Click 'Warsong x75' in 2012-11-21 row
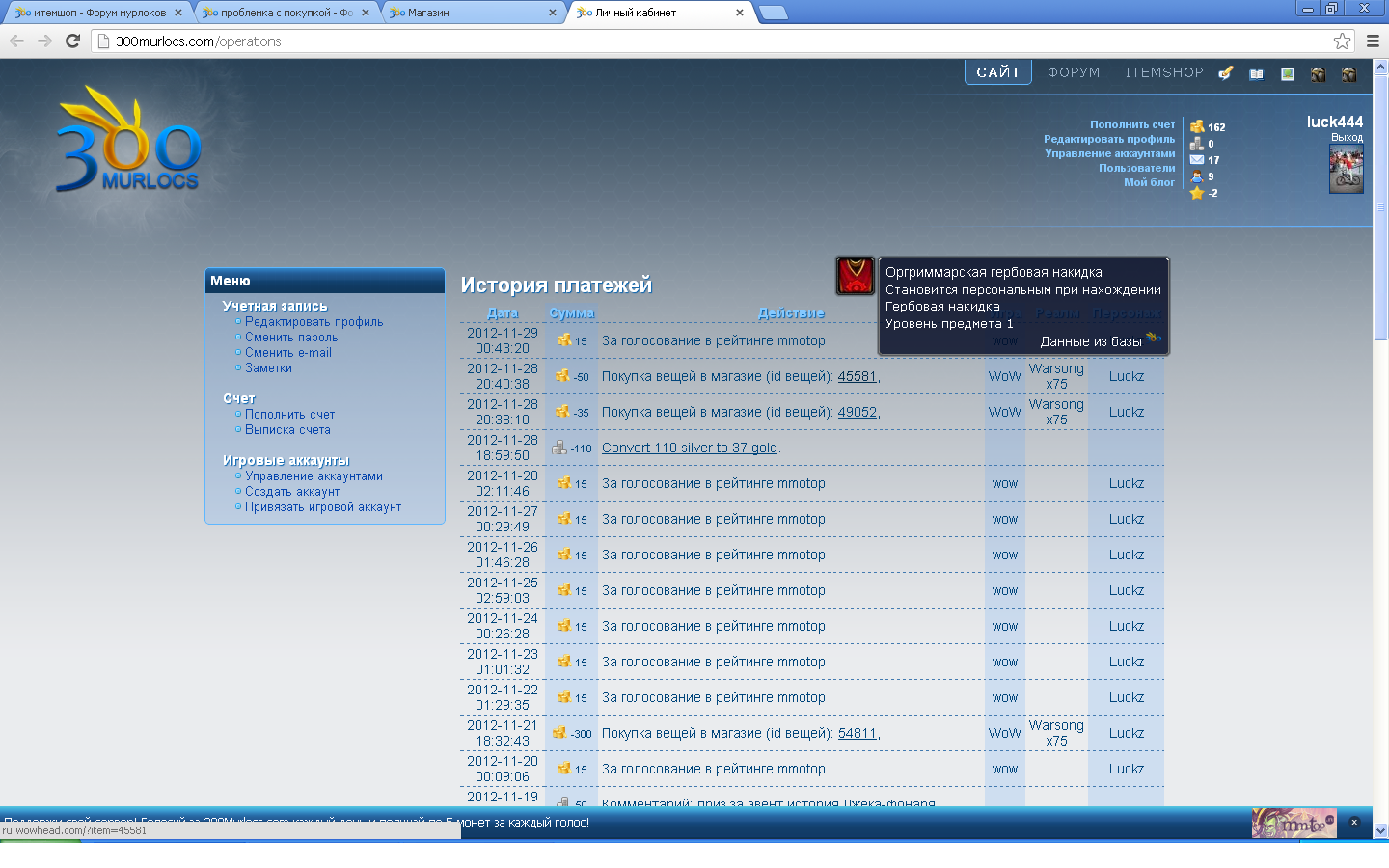 [x=1056, y=733]
